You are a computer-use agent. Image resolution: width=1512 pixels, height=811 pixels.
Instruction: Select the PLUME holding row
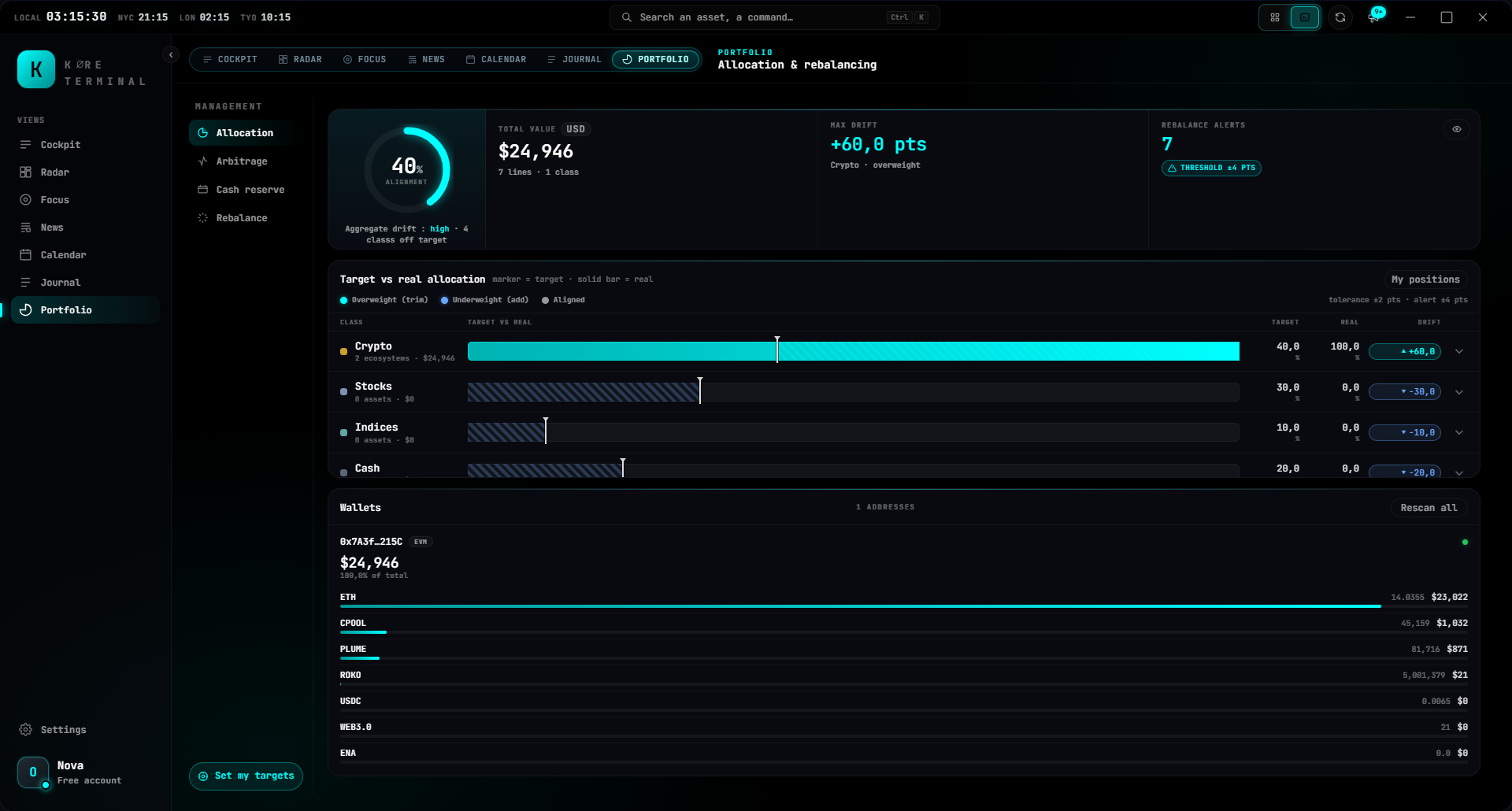click(x=903, y=653)
